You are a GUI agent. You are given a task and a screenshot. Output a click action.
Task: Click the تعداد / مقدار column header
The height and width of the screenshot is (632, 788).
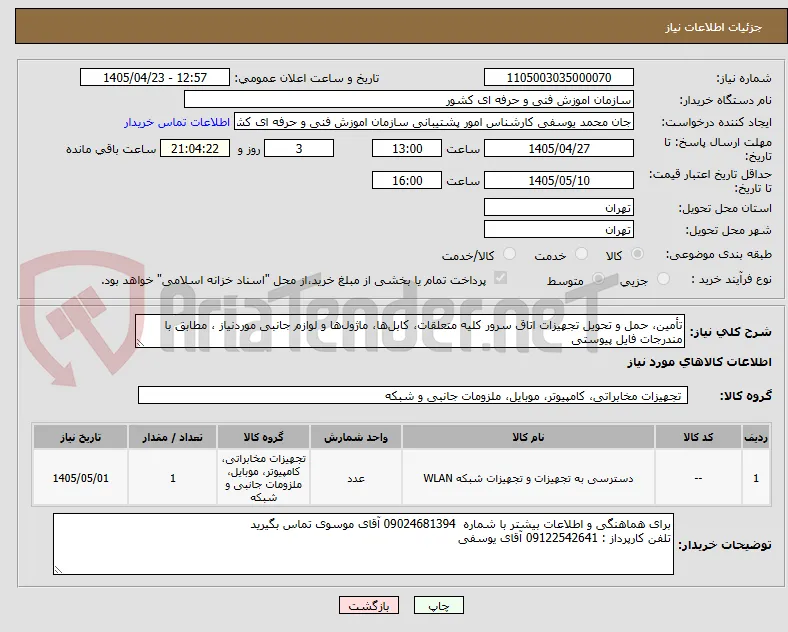[x=172, y=437]
